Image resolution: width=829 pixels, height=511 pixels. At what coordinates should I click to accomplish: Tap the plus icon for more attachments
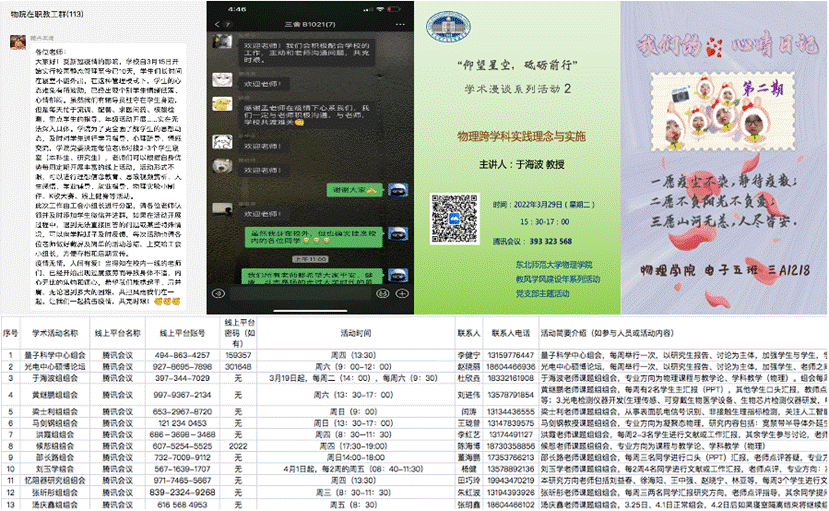click(402, 293)
